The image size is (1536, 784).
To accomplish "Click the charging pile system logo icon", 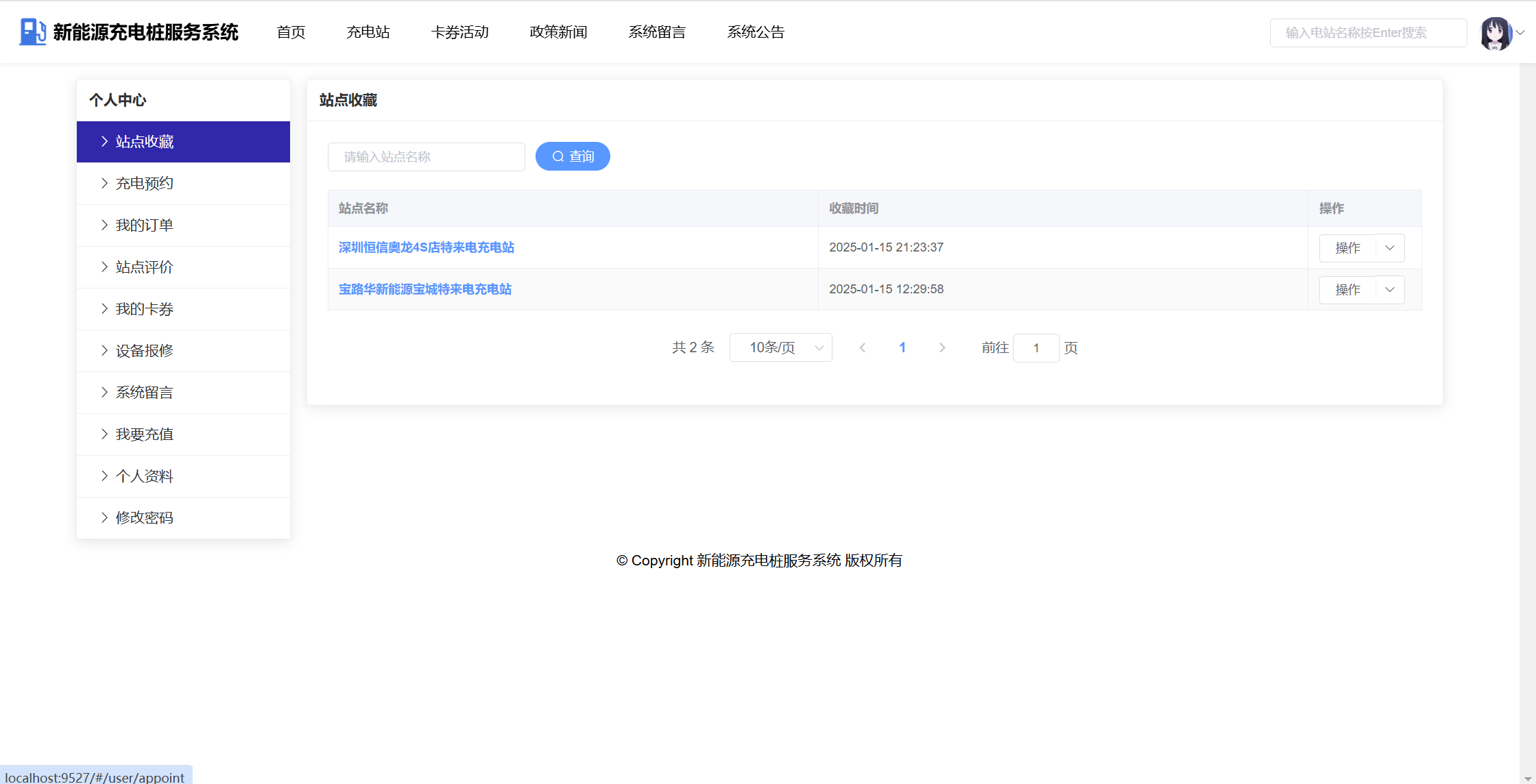I will point(32,32).
